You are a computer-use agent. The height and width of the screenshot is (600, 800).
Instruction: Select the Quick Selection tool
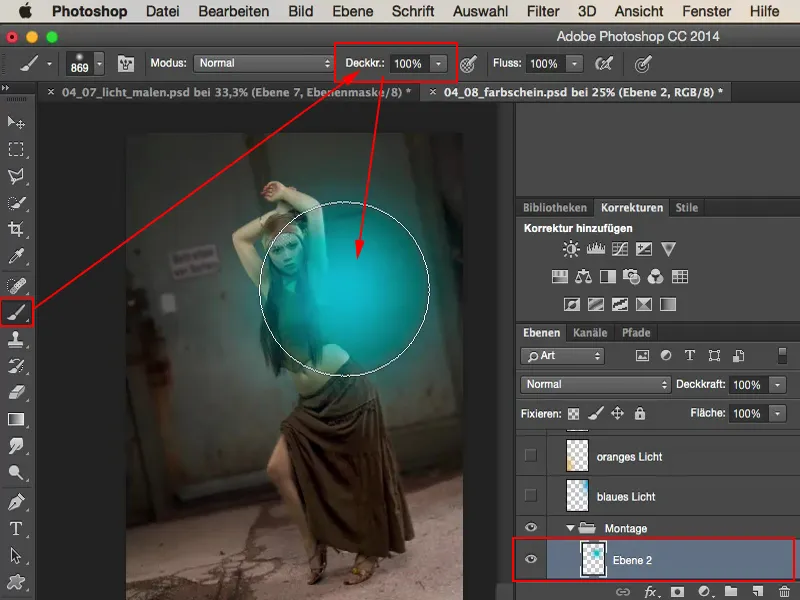click(x=16, y=203)
